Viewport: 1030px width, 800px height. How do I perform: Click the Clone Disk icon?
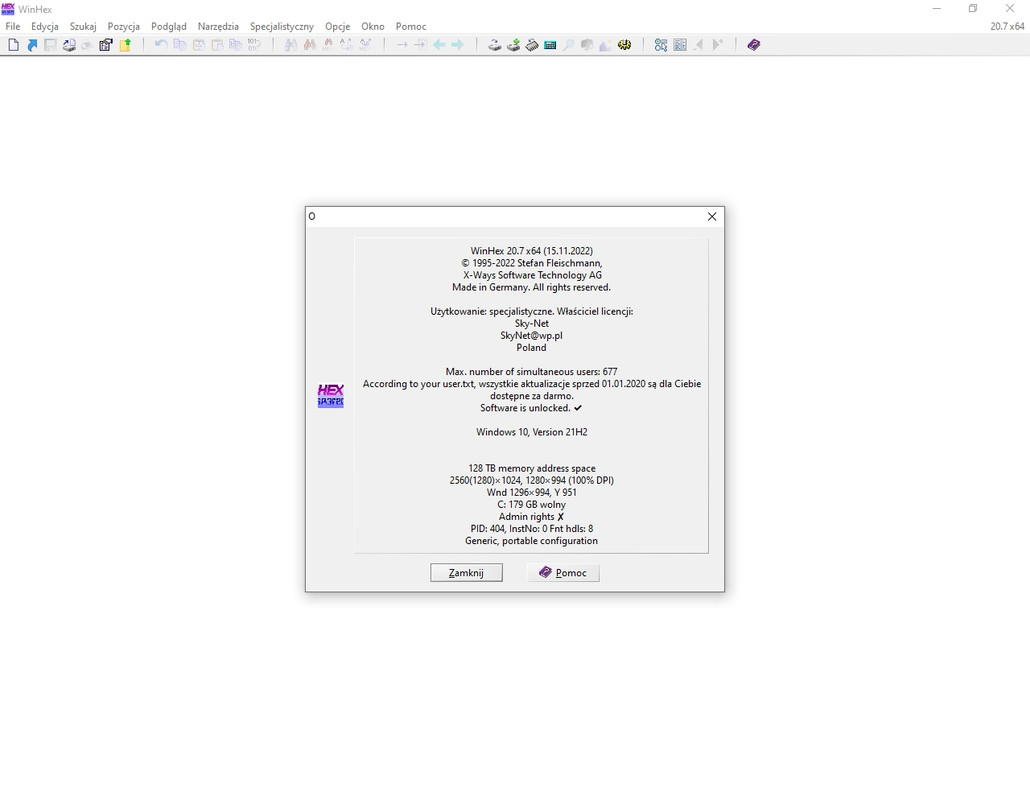(513, 45)
